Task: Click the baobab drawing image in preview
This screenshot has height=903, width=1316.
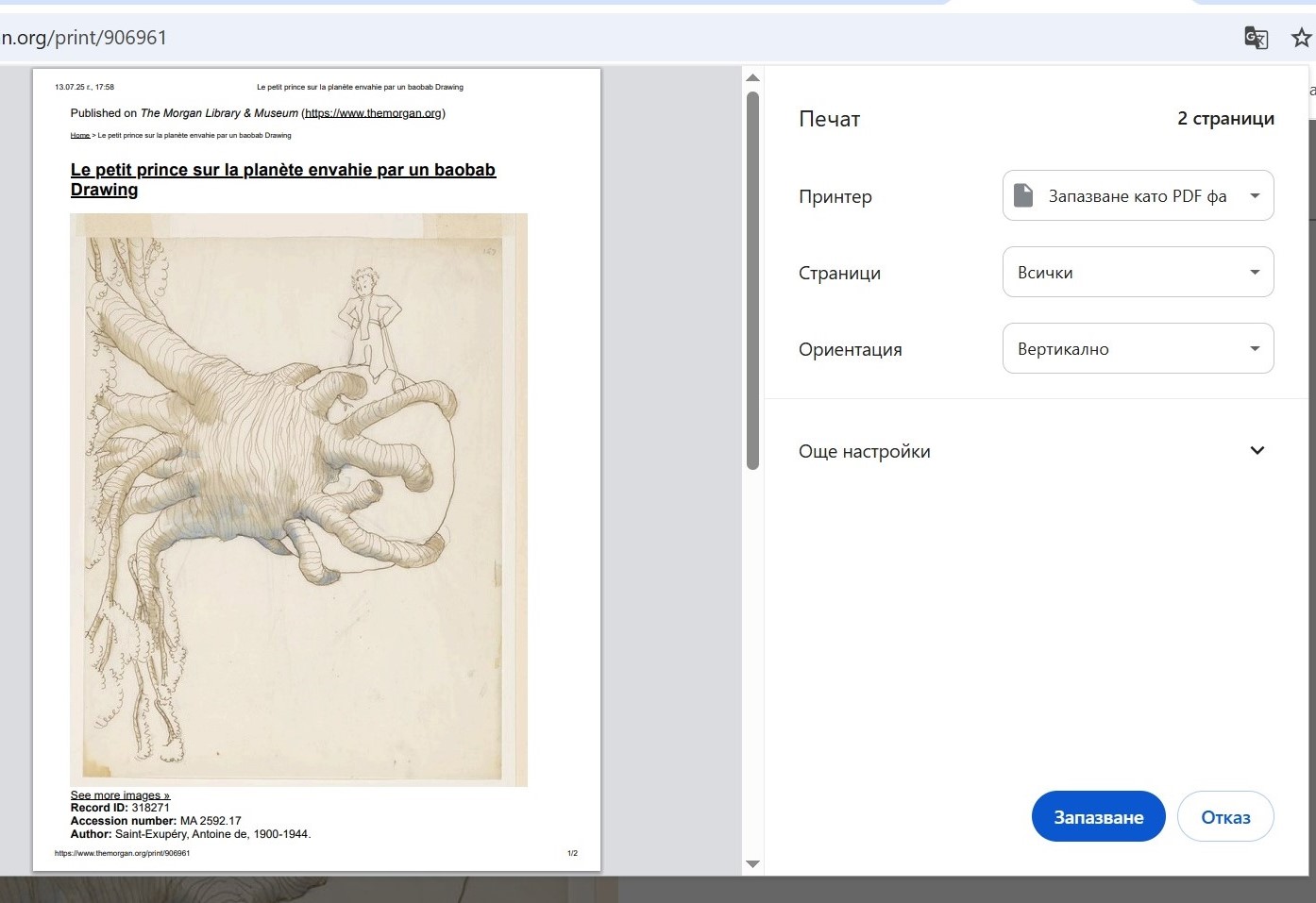Action: pyautogui.click(x=298, y=500)
